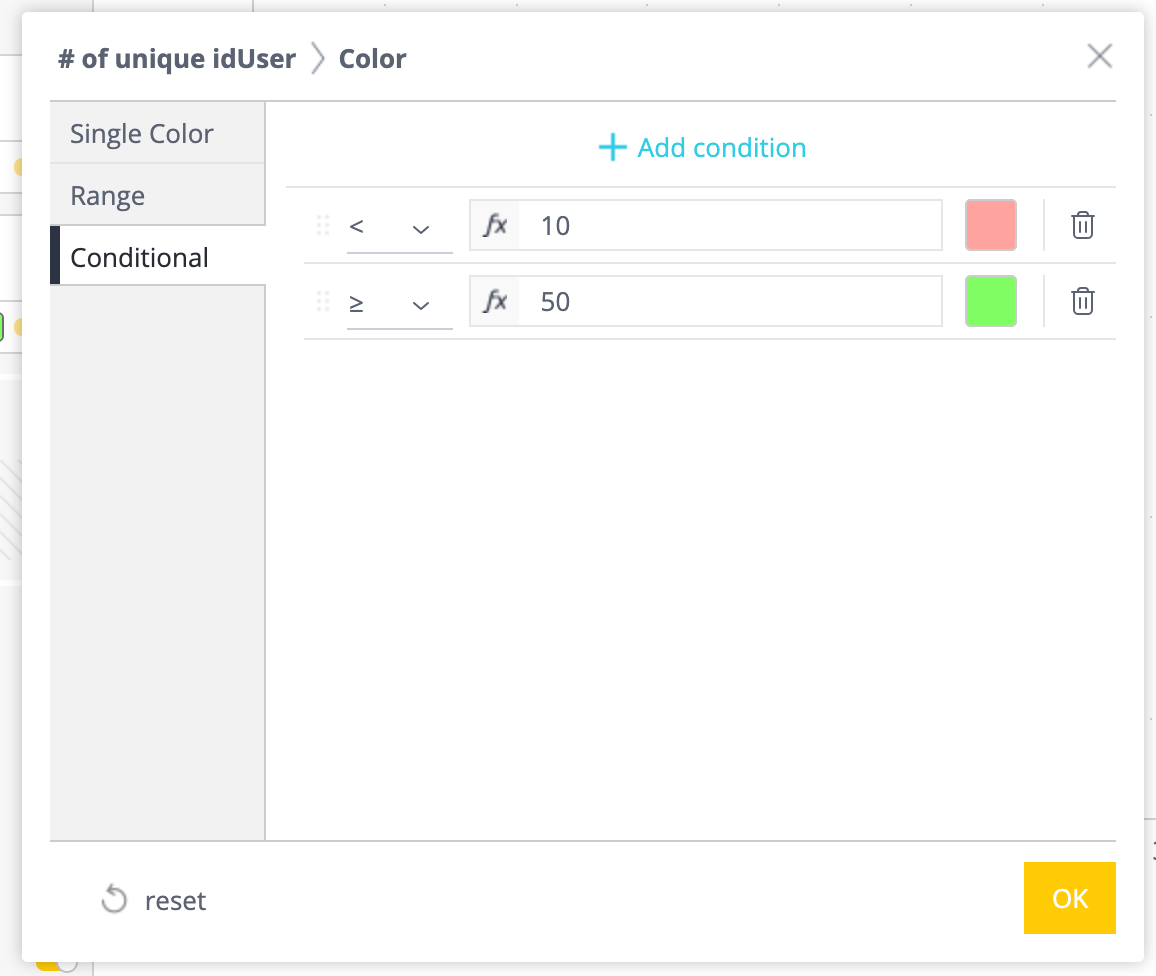Open the pink color swatch
1156x976 pixels.
click(x=990, y=225)
